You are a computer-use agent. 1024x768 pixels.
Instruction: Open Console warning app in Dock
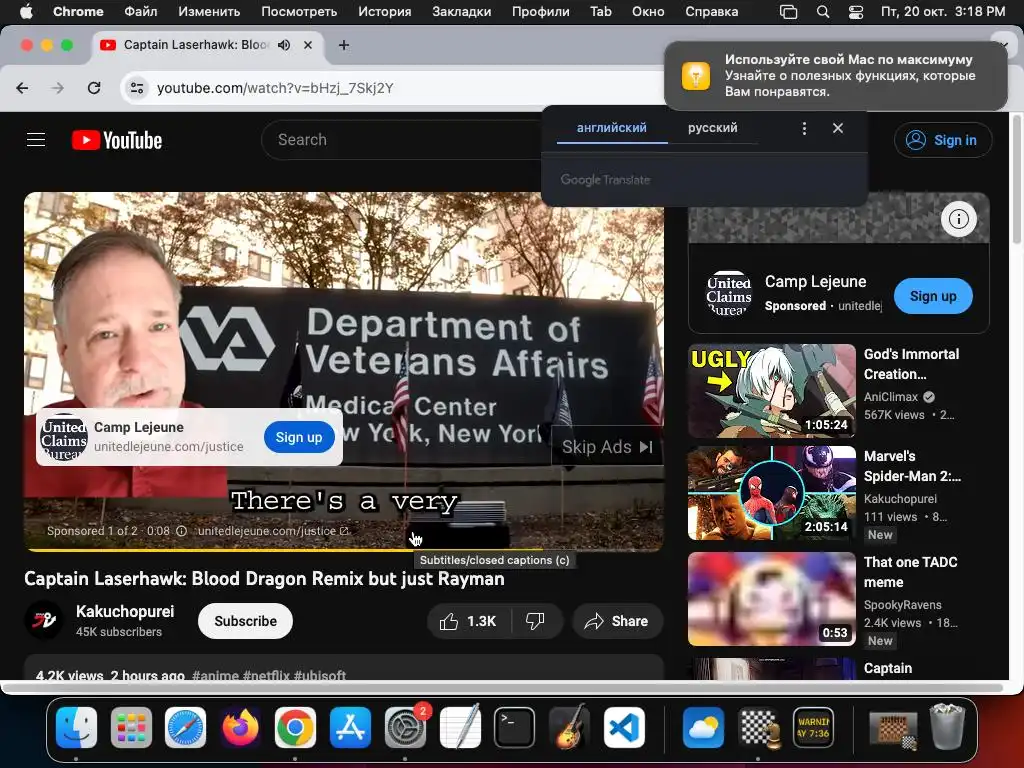pos(813,727)
